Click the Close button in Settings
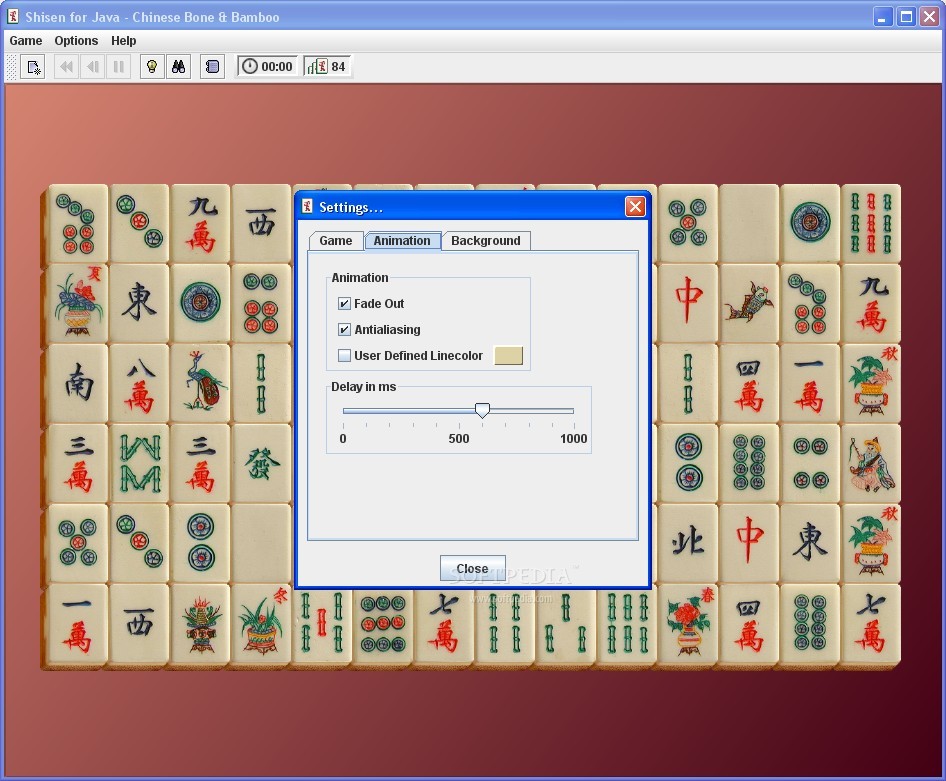Viewport: 946px width, 781px height. pyautogui.click(x=472, y=568)
